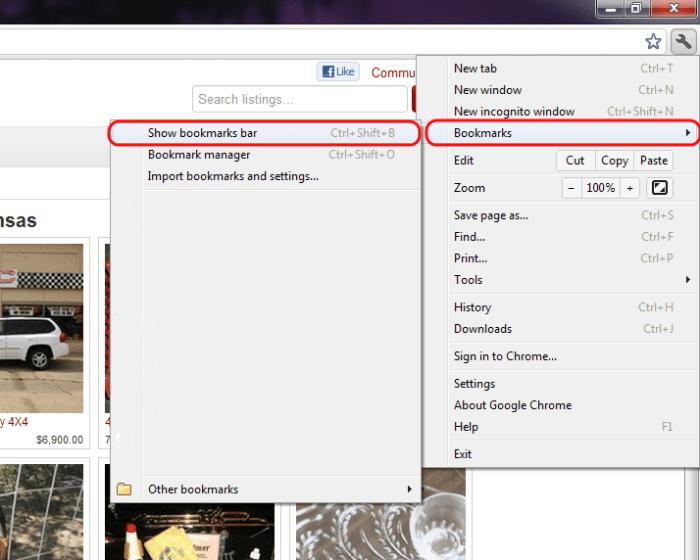The image size is (700, 560).
Task: Click the Facebook Like button
Action: pos(338,72)
